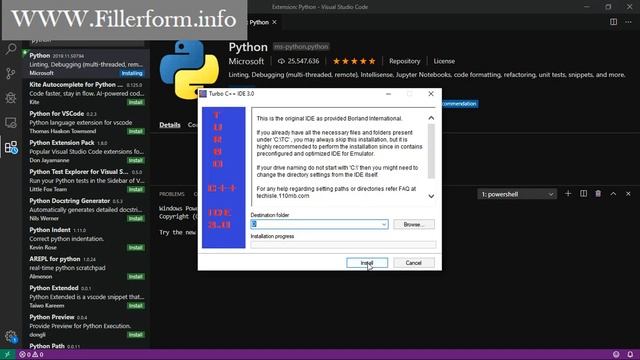Close the Python extension tab
Image resolution: width=640 pixels, height=360 pixels.
(x=274, y=22)
